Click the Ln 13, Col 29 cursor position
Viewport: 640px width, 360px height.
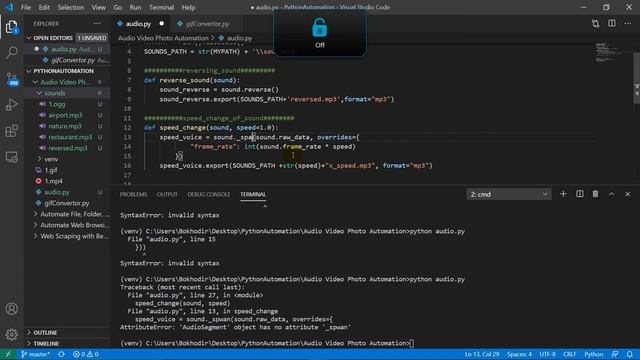point(482,354)
